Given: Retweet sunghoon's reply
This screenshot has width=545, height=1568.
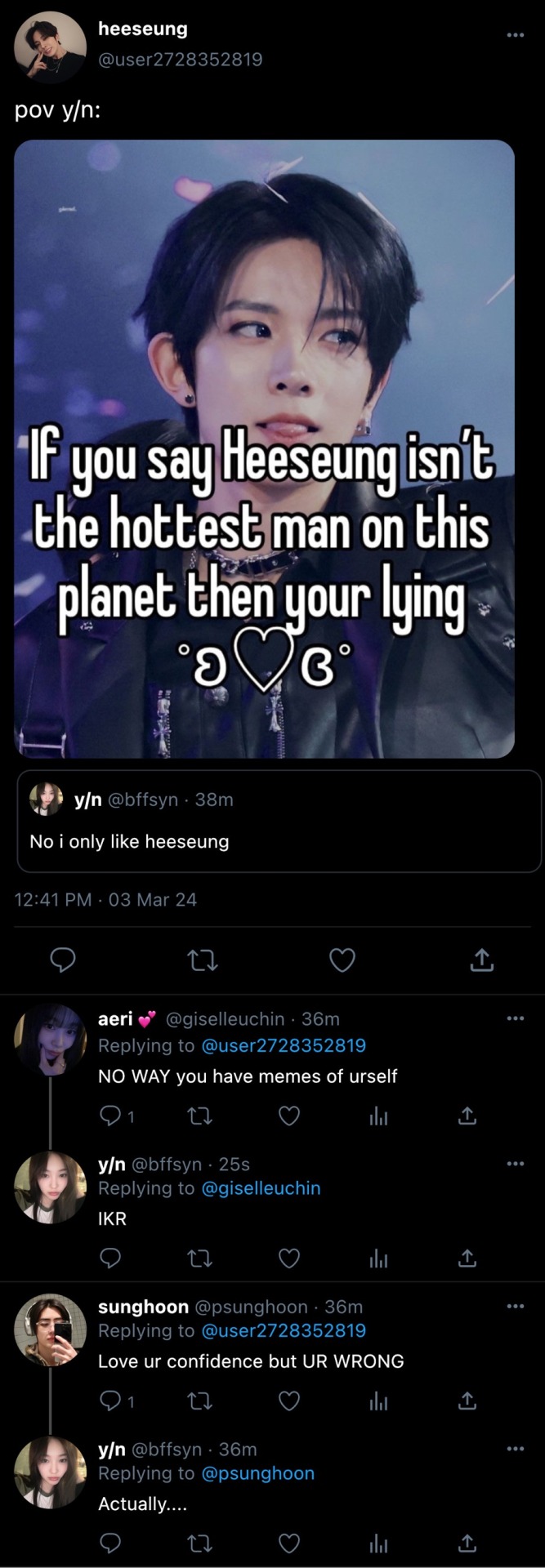Looking at the screenshot, I should tap(199, 1401).
